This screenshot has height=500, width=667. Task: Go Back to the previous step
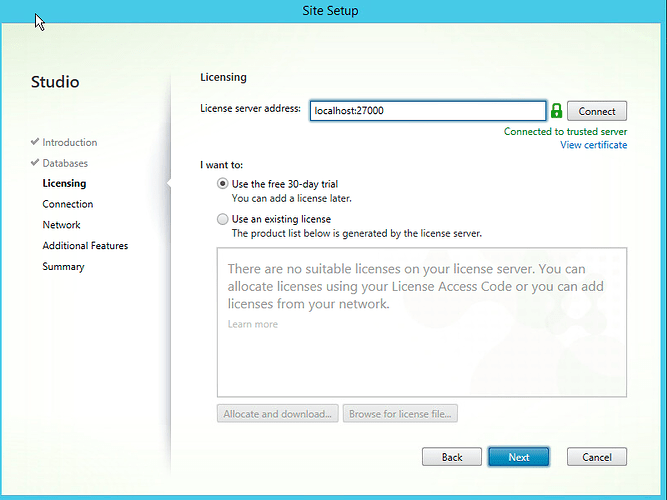coord(452,457)
